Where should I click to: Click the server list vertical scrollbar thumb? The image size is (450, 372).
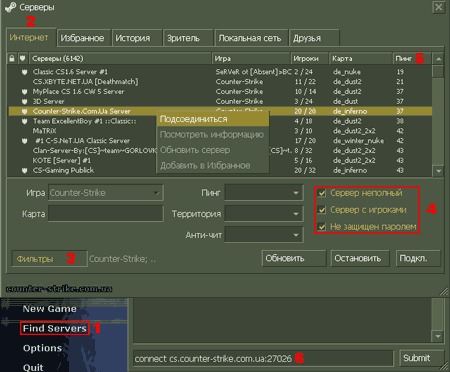(438, 71)
